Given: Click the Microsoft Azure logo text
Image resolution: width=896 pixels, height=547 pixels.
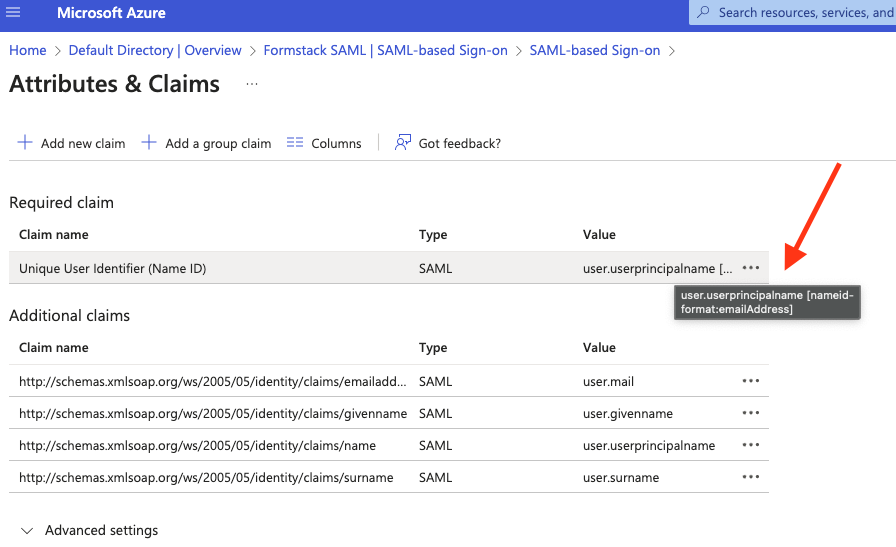Looking at the screenshot, I should tap(111, 13).
